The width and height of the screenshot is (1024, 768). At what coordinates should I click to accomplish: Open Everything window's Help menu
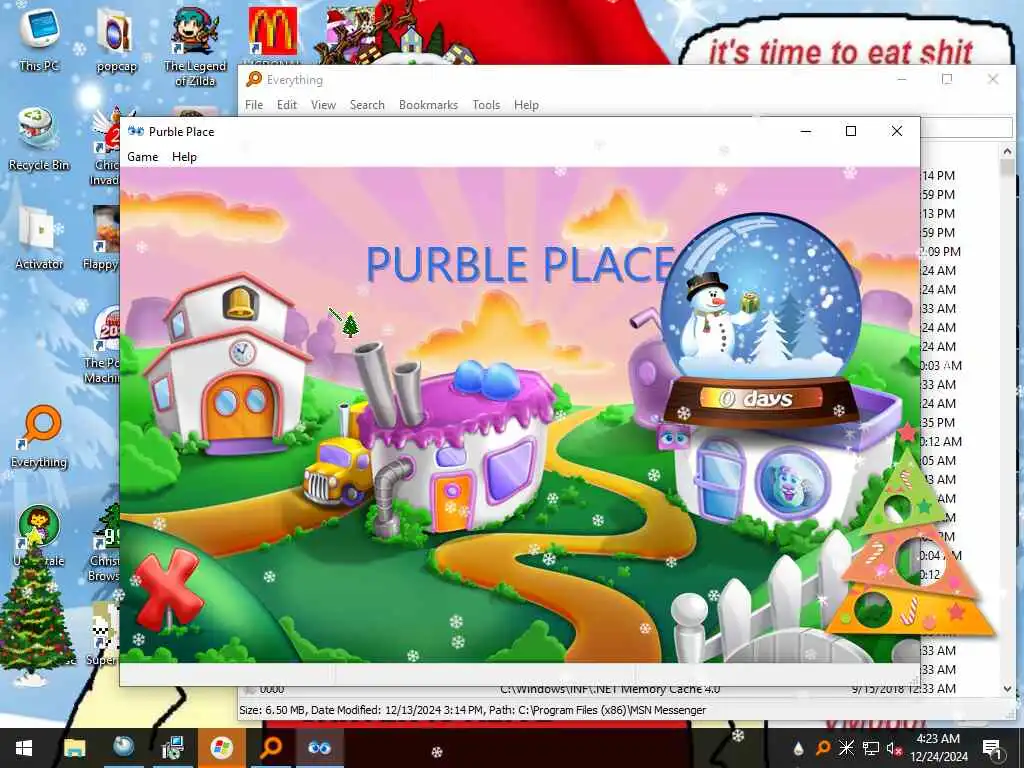coord(526,104)
